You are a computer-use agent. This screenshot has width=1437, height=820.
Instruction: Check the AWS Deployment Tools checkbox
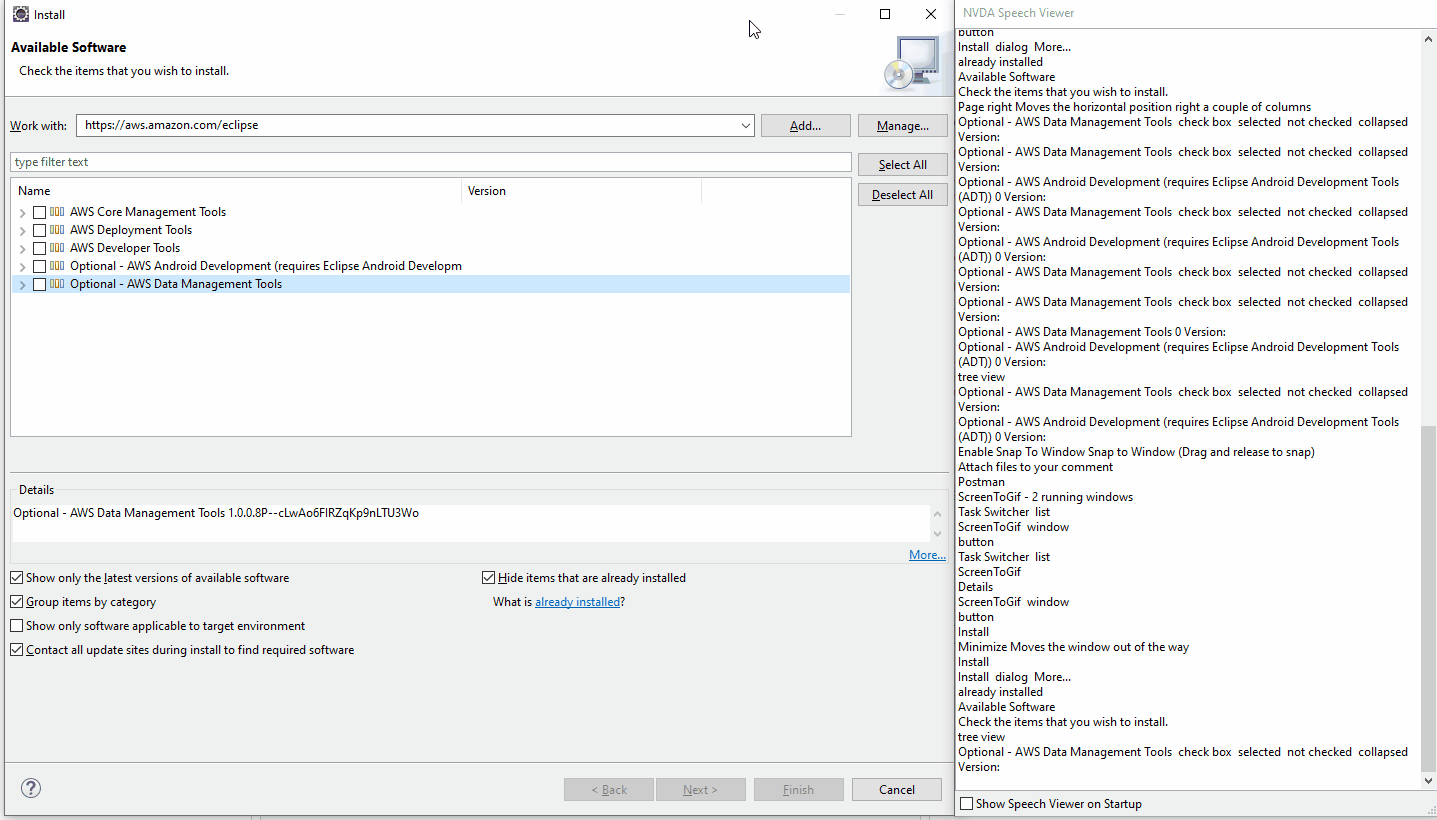point(39,230)
